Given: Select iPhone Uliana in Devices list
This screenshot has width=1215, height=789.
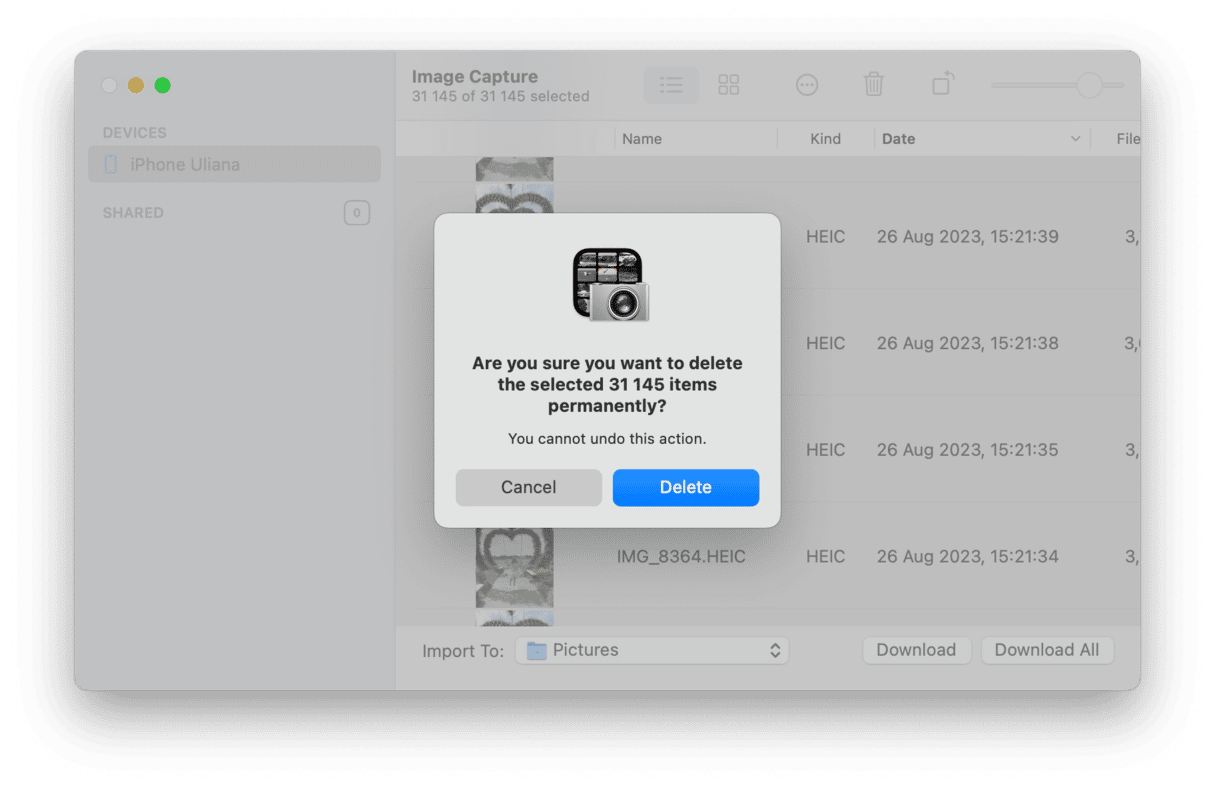Looking at the screenshot, I should [185, 165].
